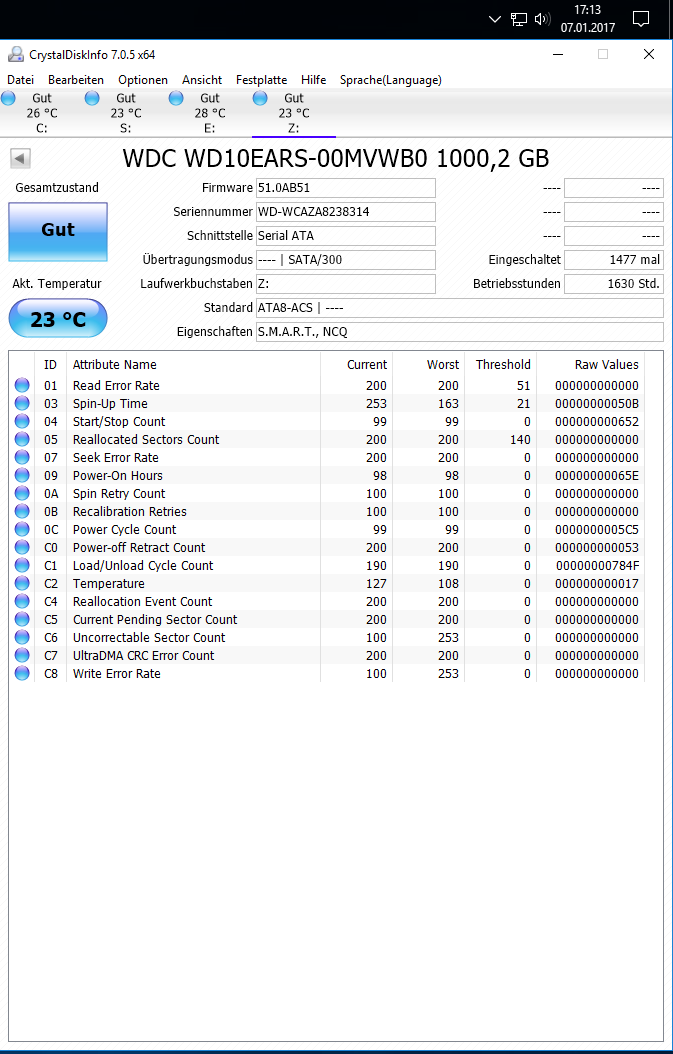Click the Laufwerkbuchstaben field Z:

tap(346, 284)
